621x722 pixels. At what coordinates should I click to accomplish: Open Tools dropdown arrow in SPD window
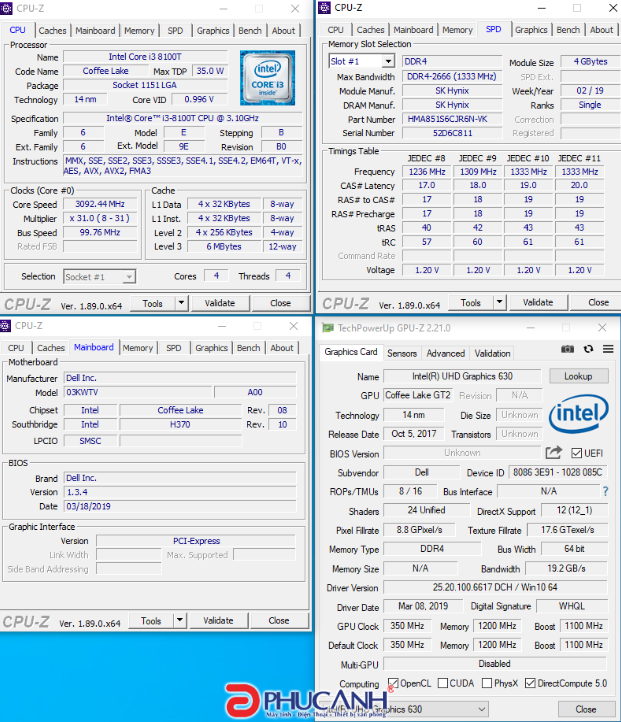(499, 303)
